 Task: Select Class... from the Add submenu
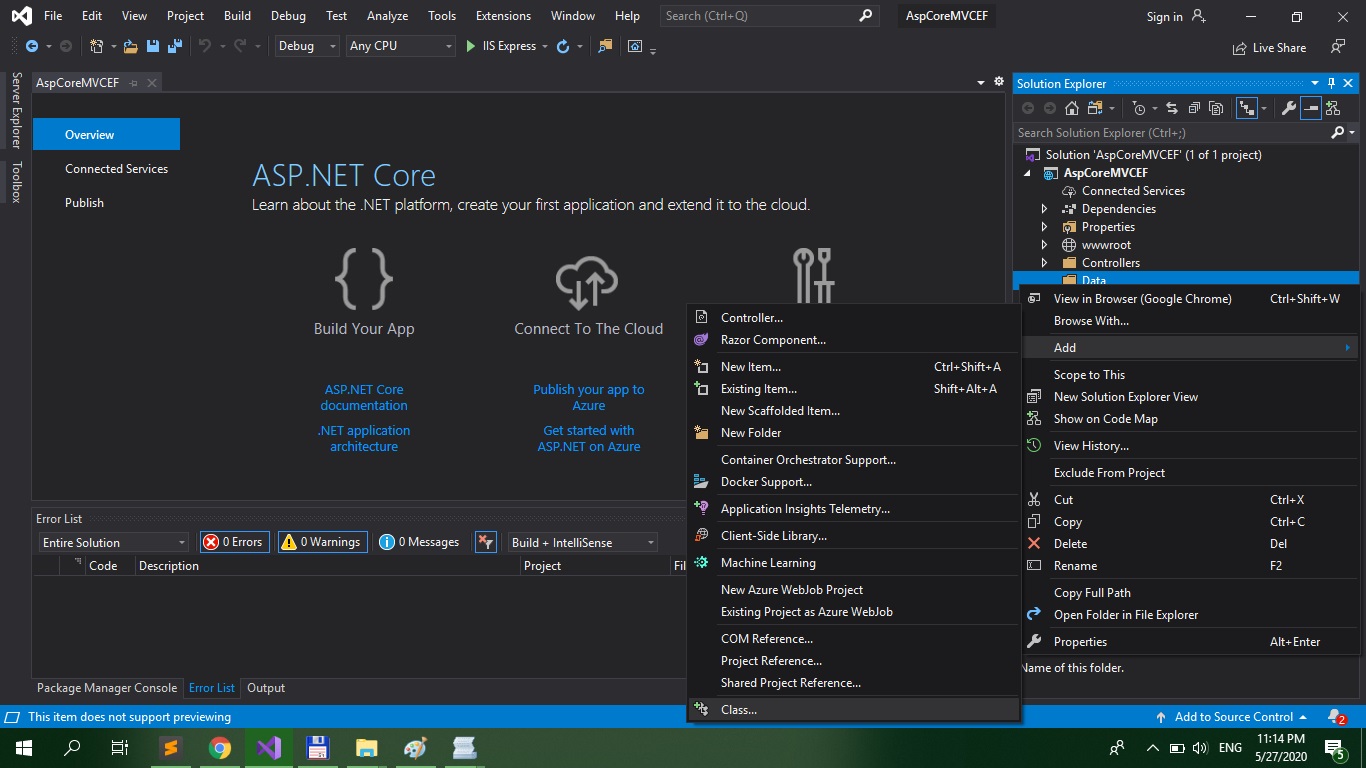[x=739, y=710]
